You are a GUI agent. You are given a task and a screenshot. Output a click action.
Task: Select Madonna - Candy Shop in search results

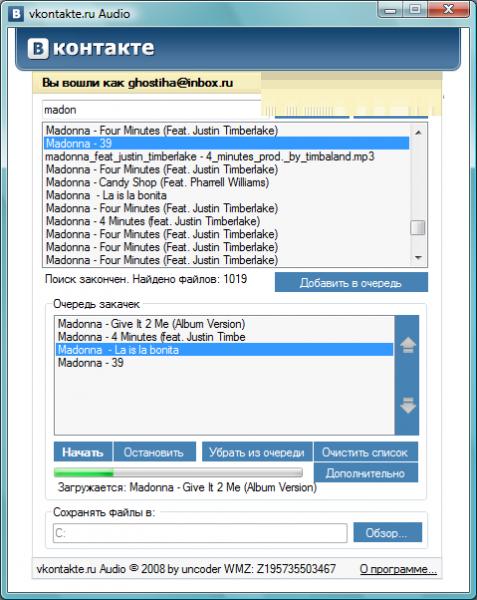pyautogui.click(x=157, y=182)
